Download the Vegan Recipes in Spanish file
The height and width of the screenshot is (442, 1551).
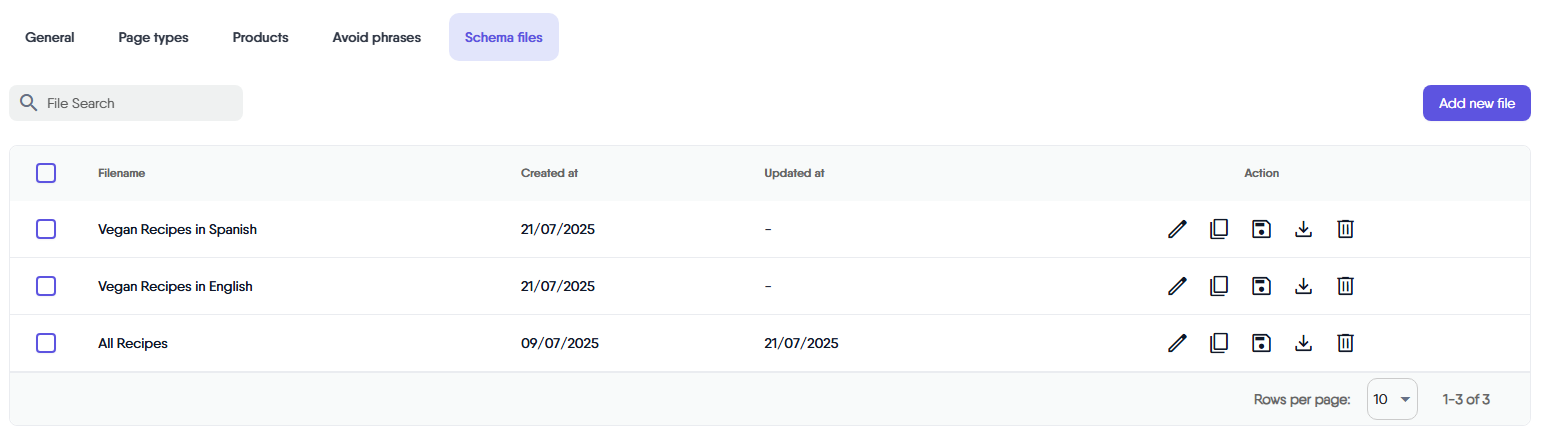1303,229
